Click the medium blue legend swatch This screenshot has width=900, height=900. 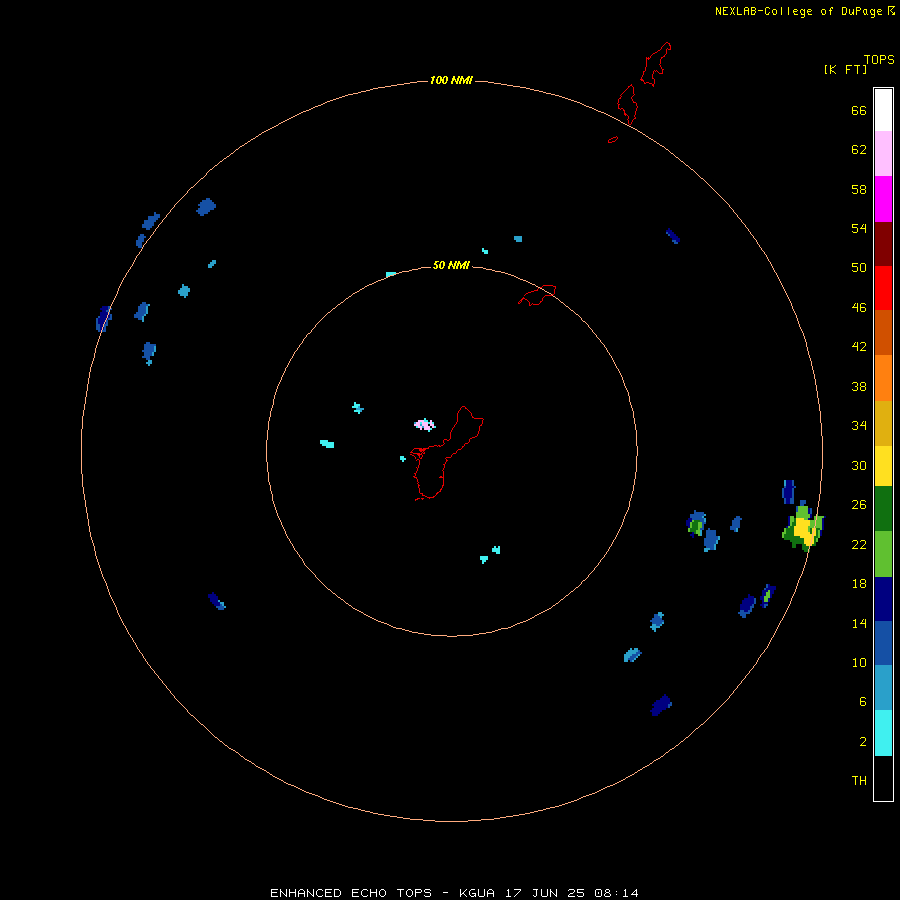coord(883,643)
